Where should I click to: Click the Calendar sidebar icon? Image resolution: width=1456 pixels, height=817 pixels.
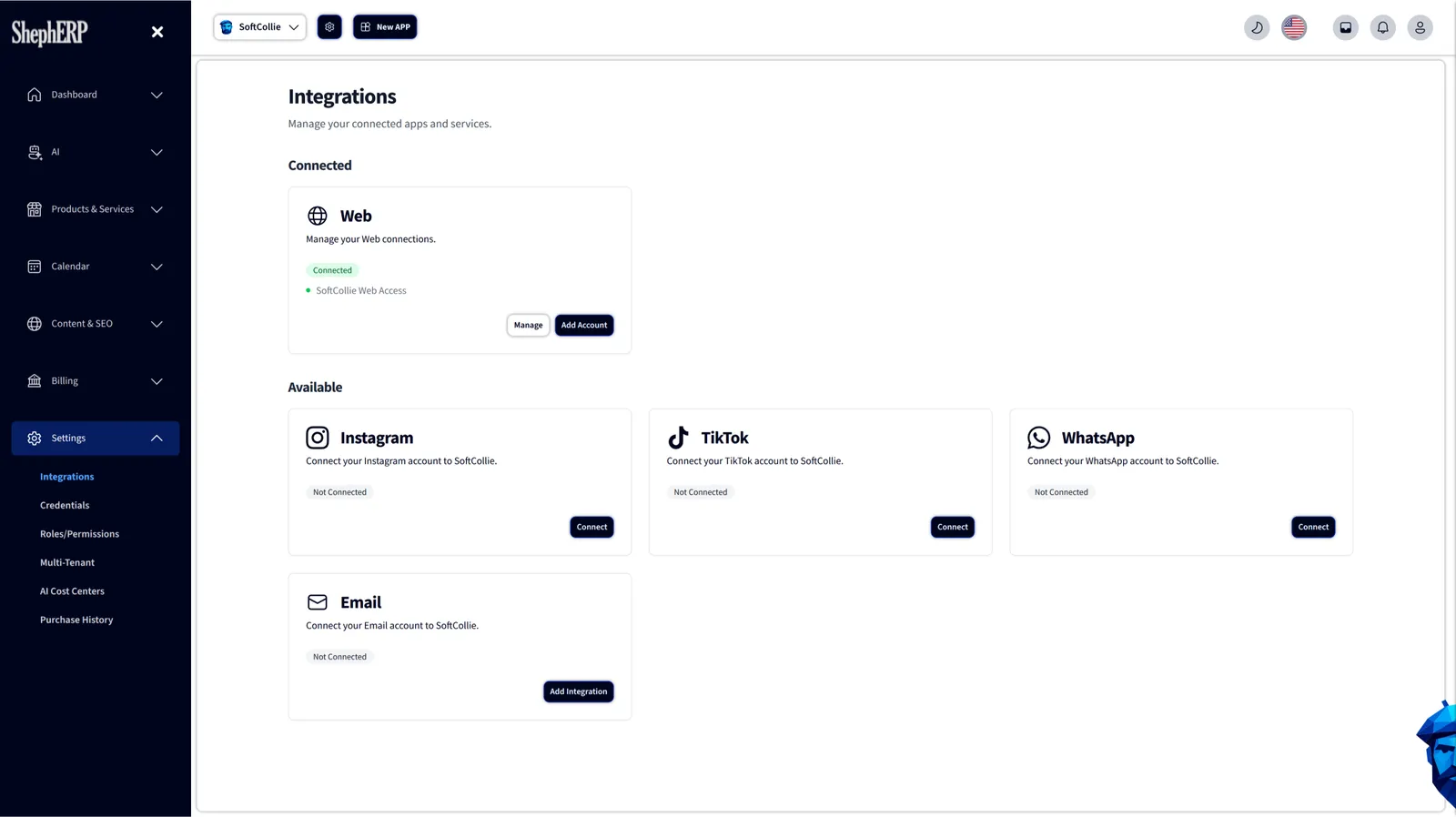(35, 267)
